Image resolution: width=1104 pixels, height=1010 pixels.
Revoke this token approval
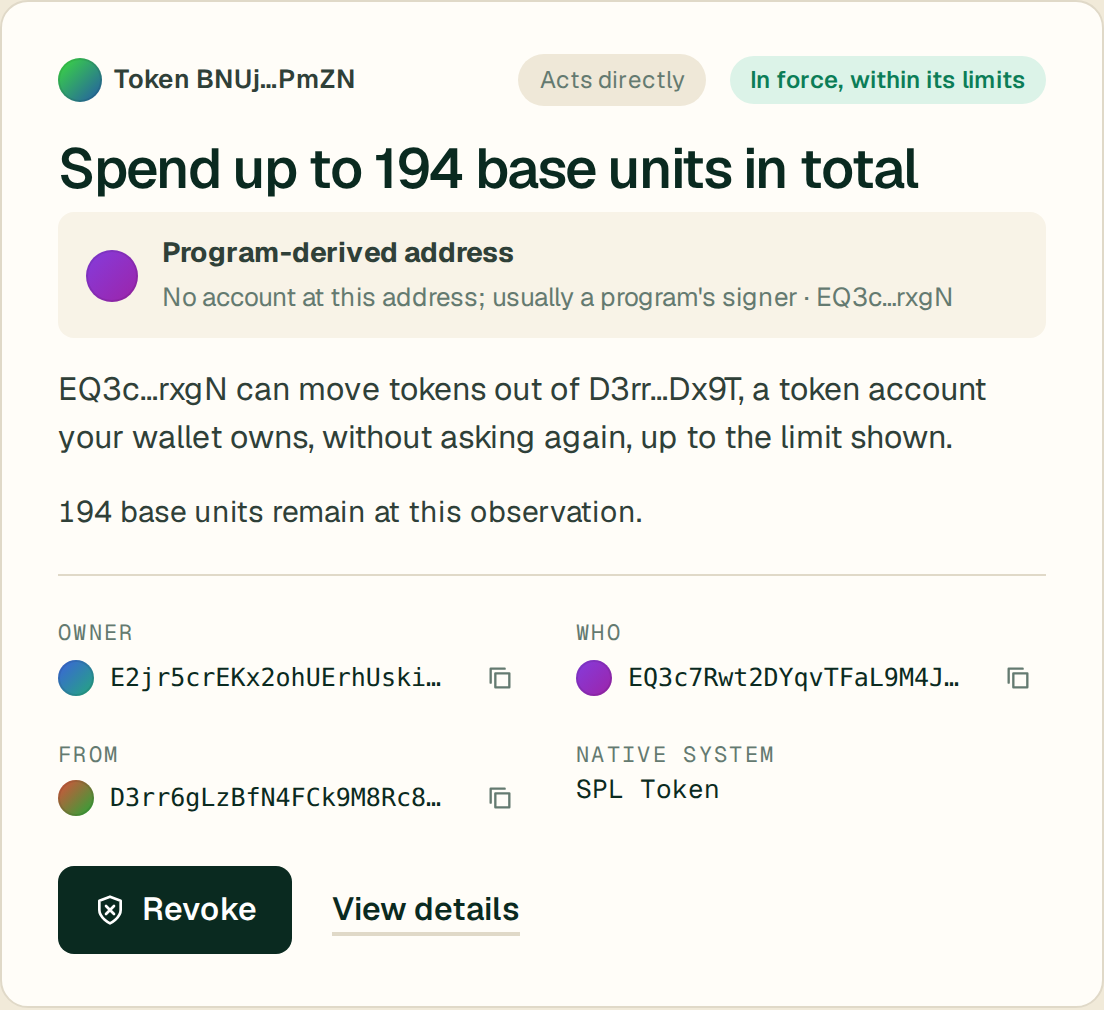(x=175, y=910)
